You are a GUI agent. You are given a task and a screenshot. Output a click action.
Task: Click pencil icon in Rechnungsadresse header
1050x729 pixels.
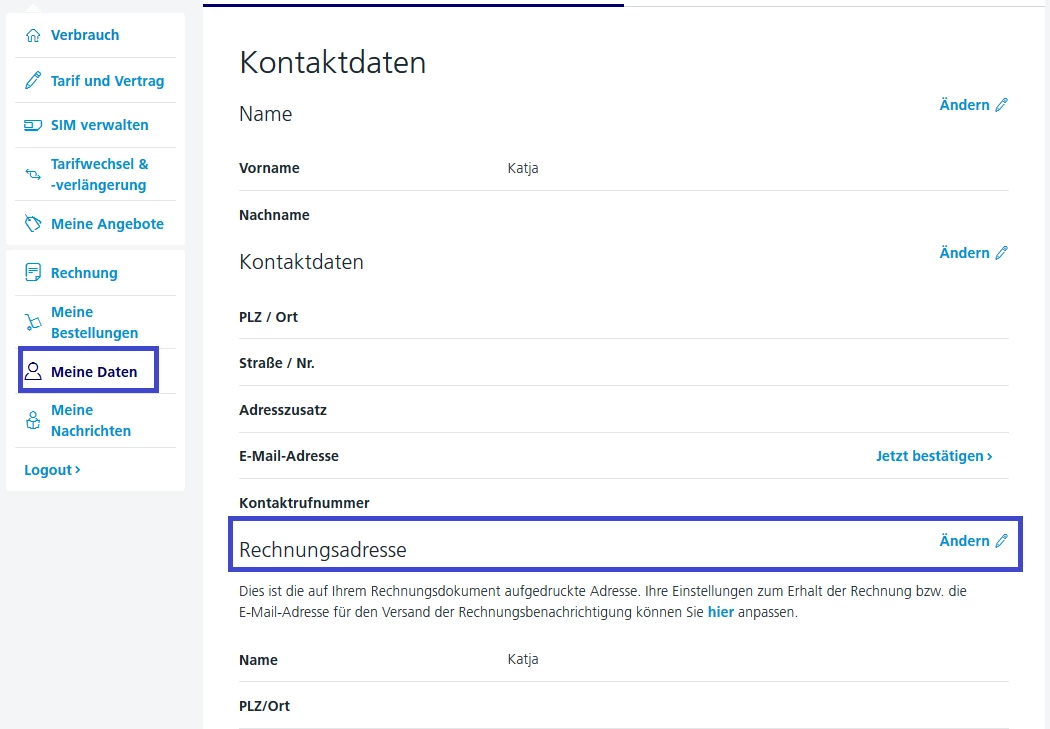1002,541
